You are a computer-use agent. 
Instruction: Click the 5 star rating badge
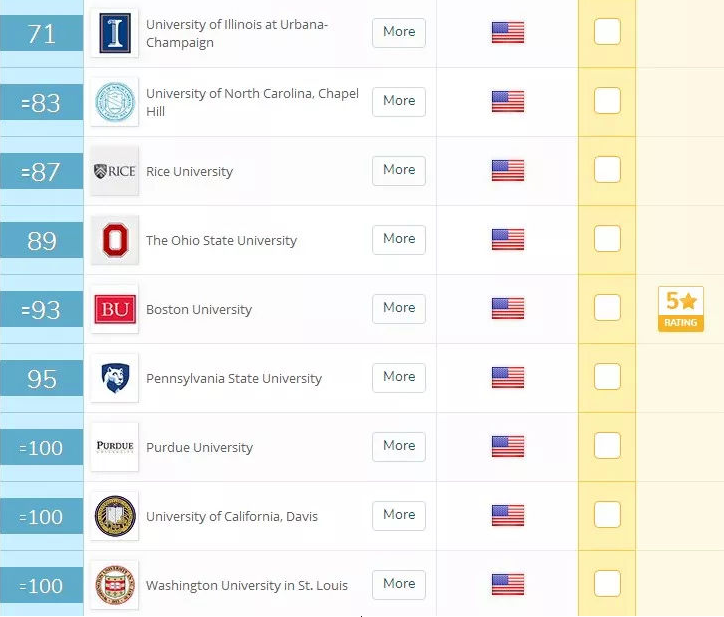[681, 309]
